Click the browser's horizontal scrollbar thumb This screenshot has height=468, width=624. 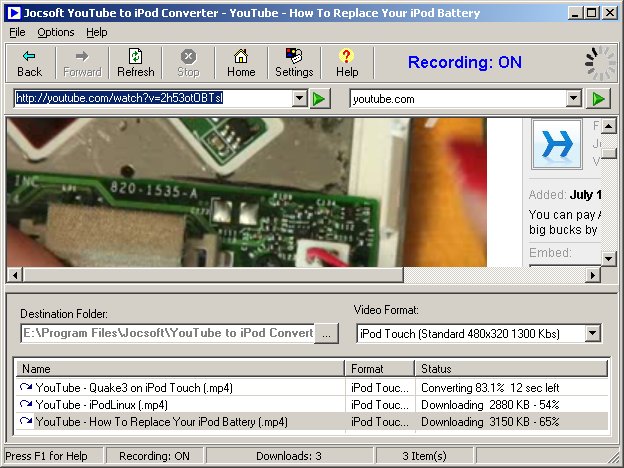click(x=213, y=275)
